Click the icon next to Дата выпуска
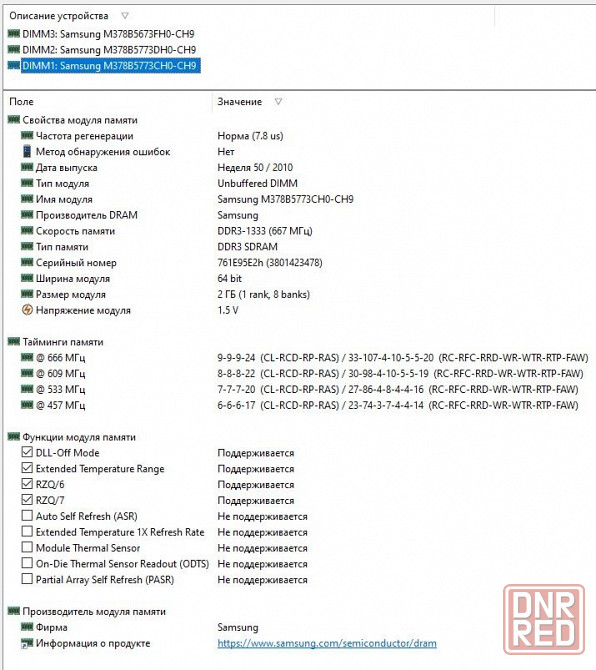Viewport: 596px width, 670px height. (27, 167)
